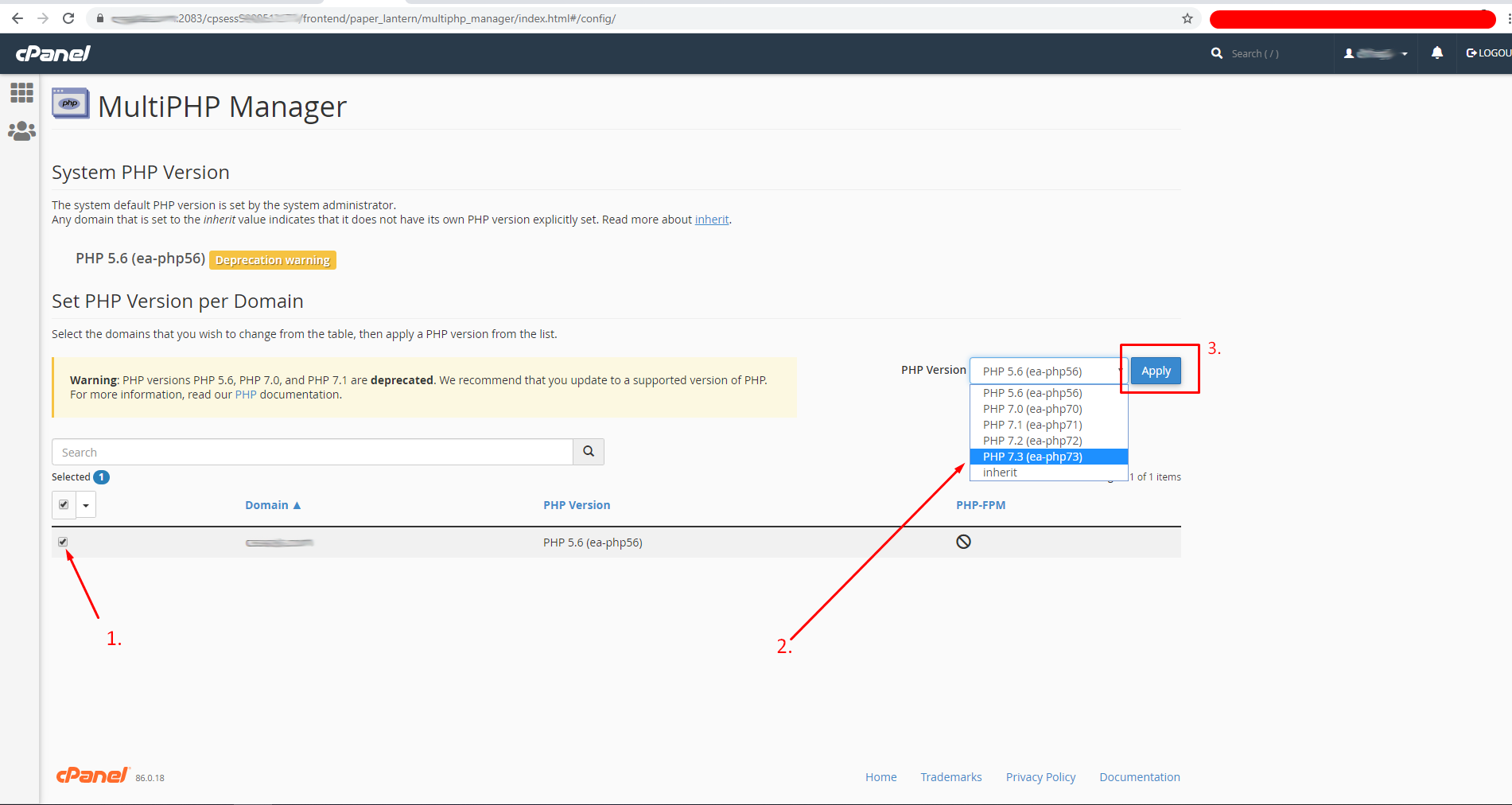Open the Home footer link
This screenshot has width=1512, height=805.
pos(880,777)
